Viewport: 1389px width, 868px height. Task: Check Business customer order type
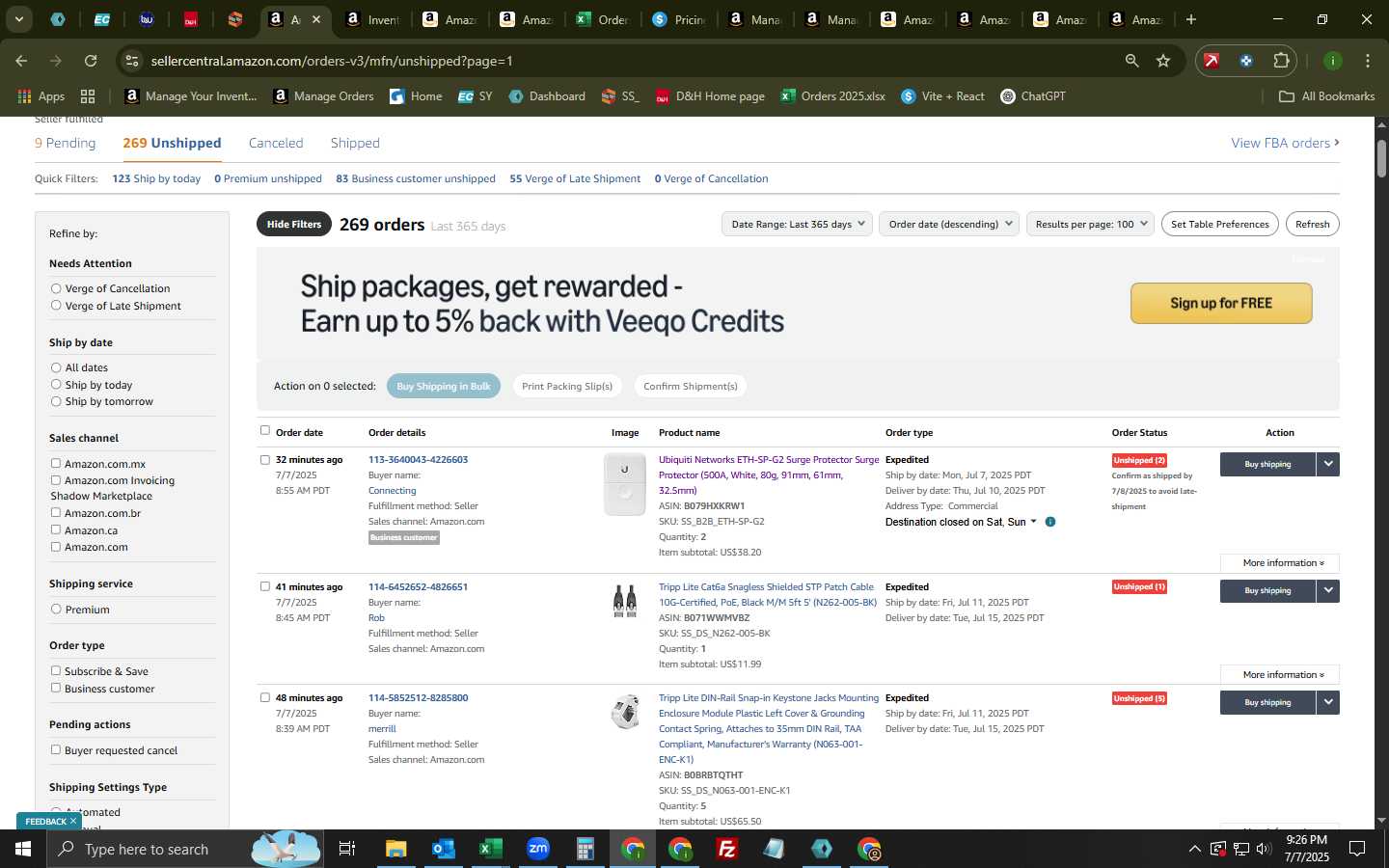tap(56, 689)
